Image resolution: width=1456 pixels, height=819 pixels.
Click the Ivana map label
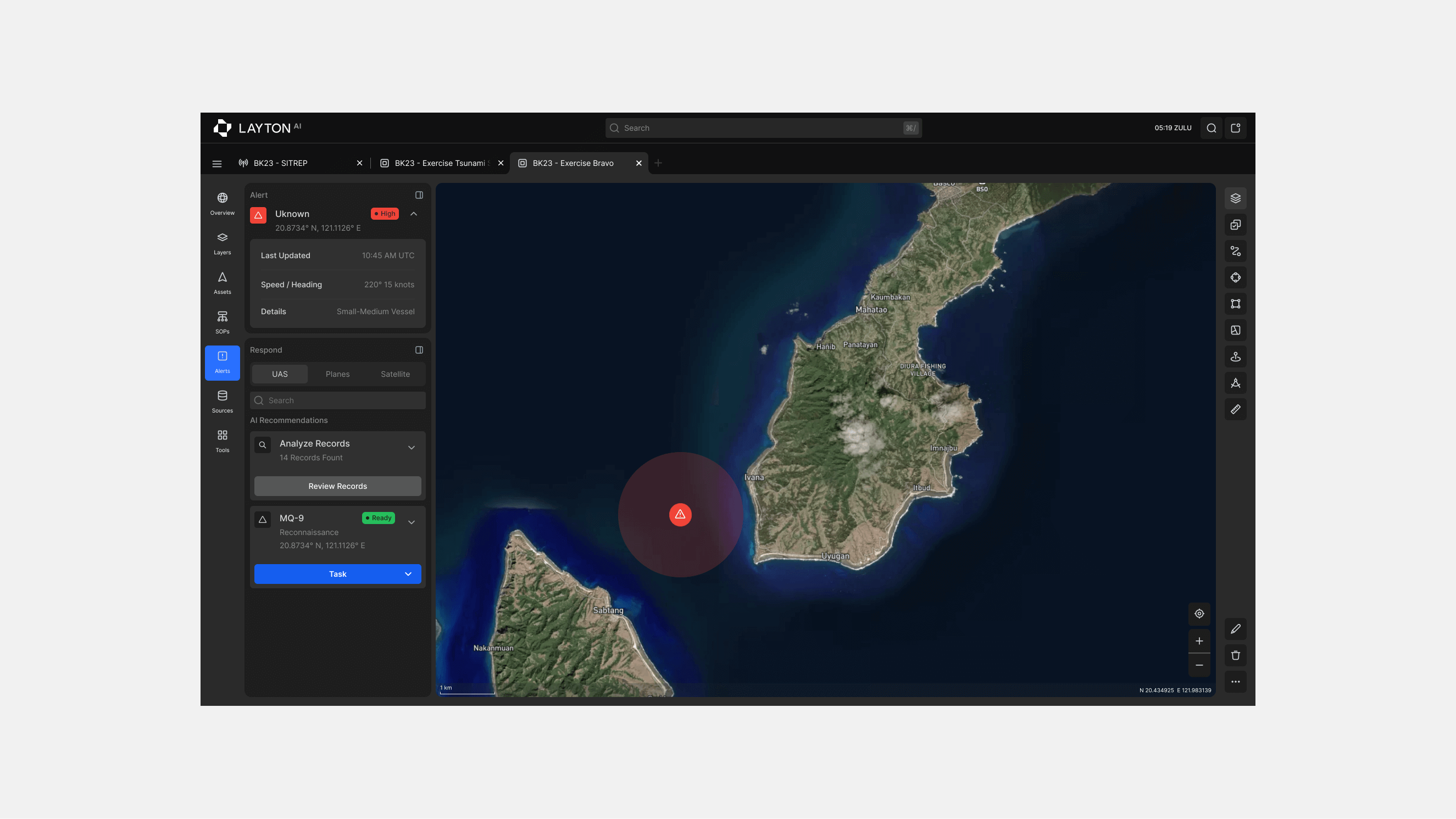[x=754, y=477]
